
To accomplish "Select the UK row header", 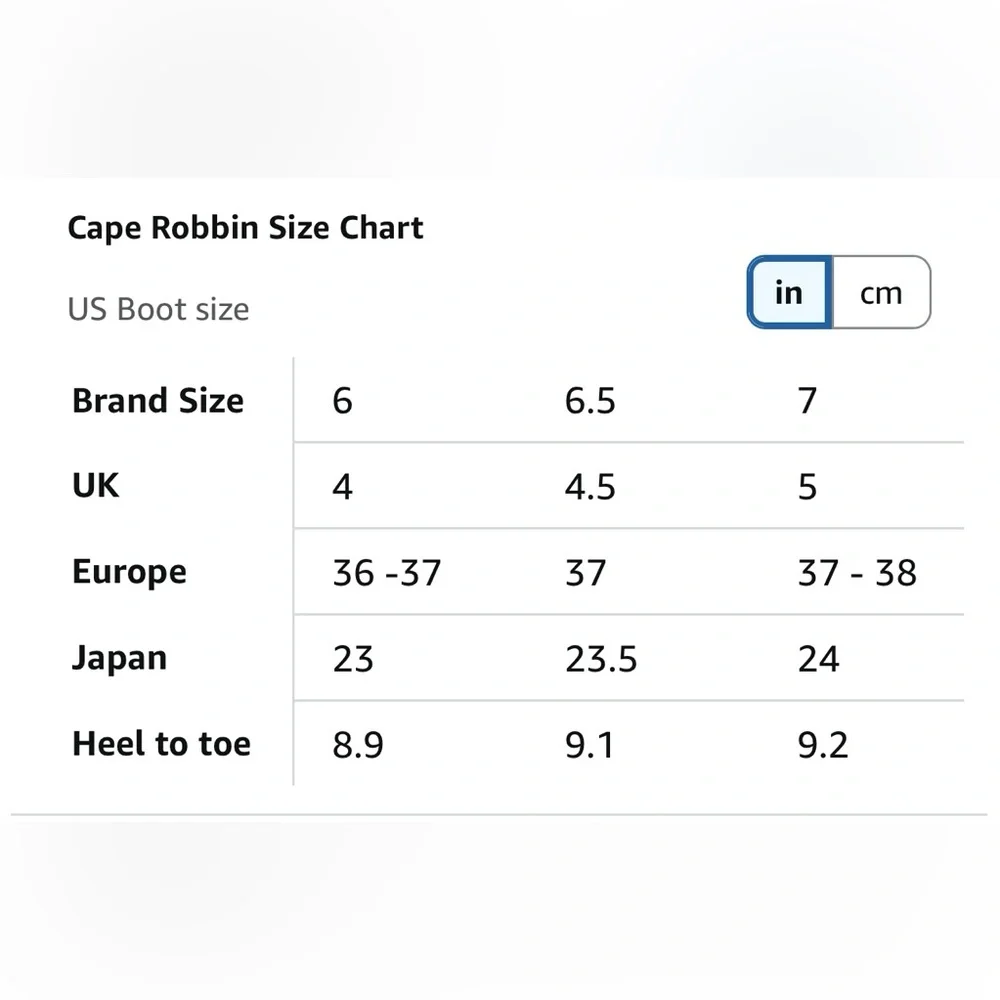I will 96,486.
